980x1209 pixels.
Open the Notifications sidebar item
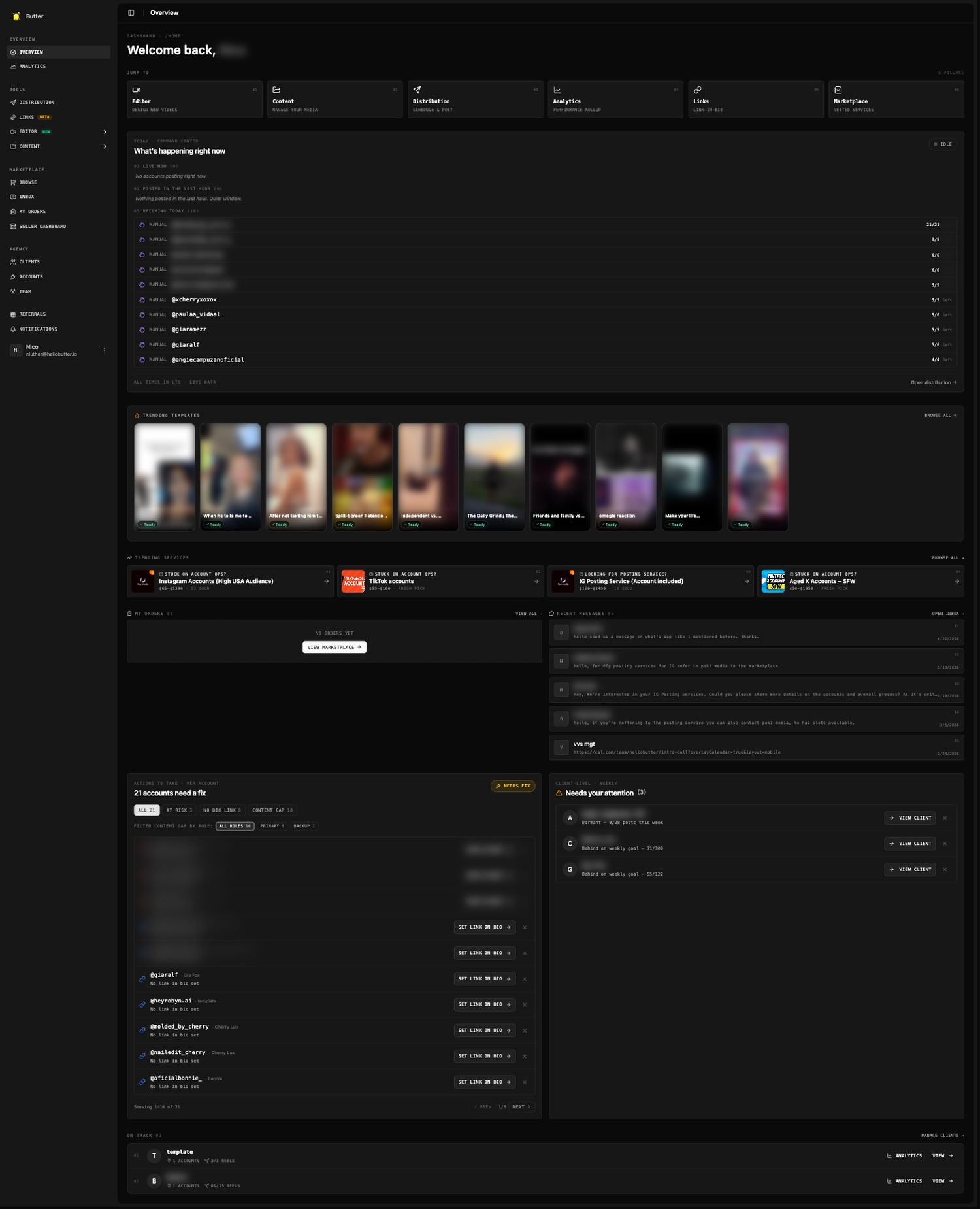[x=58, y=329]
